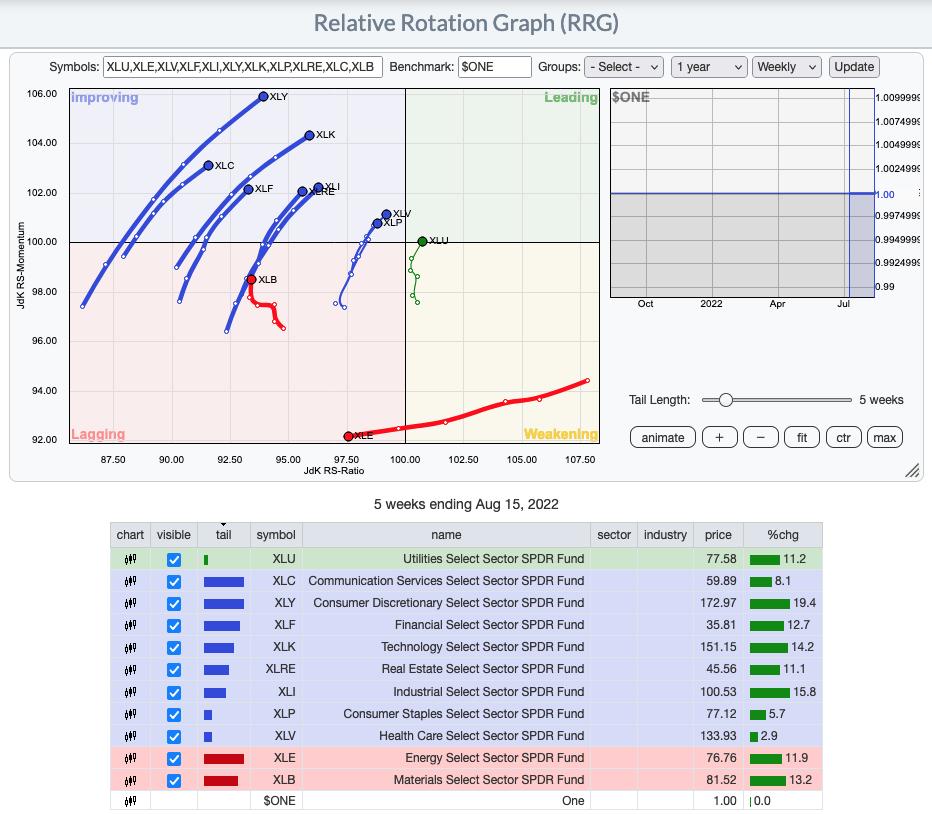Start the animate button
Viewport: 932px width, 814px height.
coord(663,438)
